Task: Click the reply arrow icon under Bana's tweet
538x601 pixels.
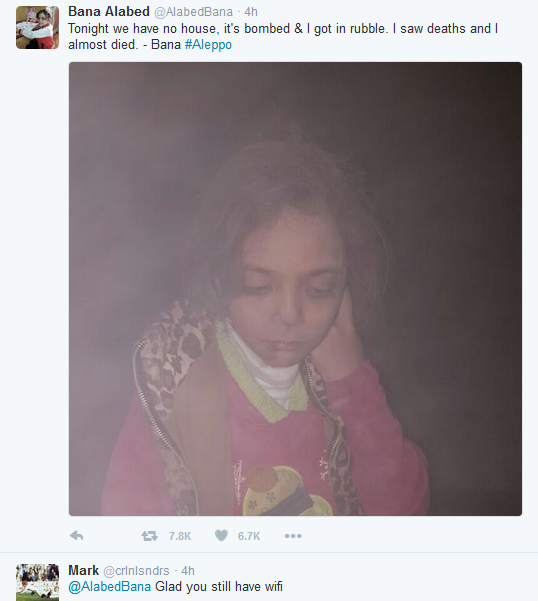Action: pyautogui.click(x=77, y=535)
